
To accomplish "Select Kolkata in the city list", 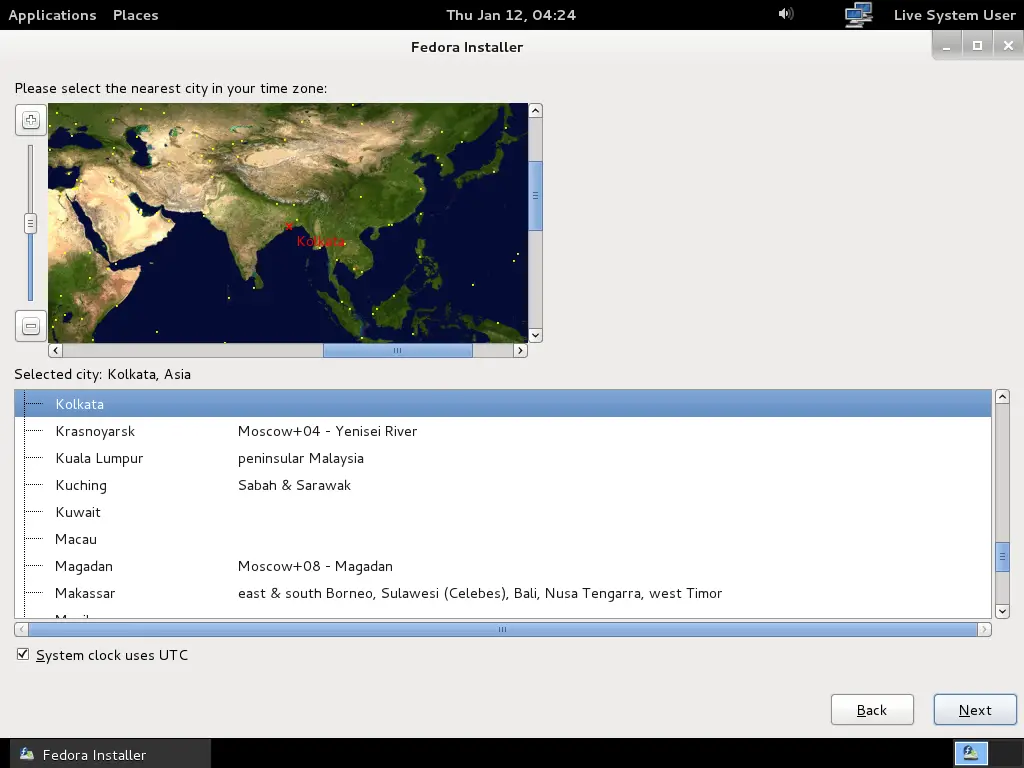I will pyautogui.click(x=503, y=404).
